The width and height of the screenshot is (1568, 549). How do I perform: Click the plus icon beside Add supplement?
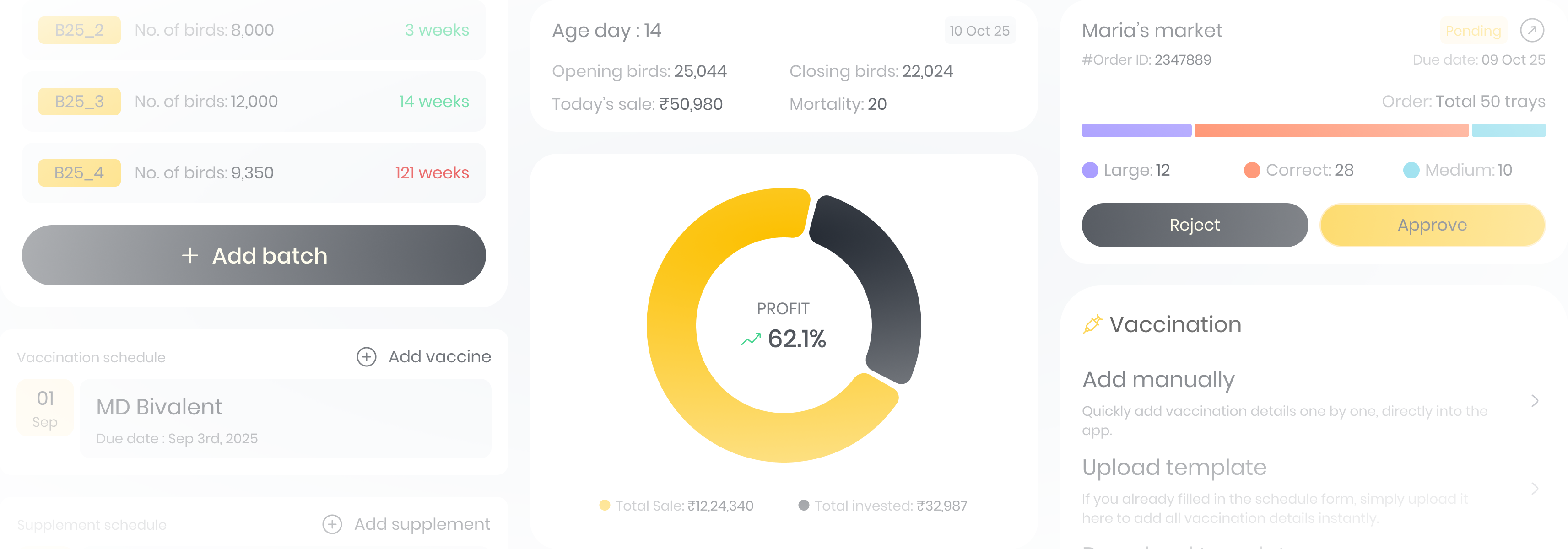coord(332,524)
